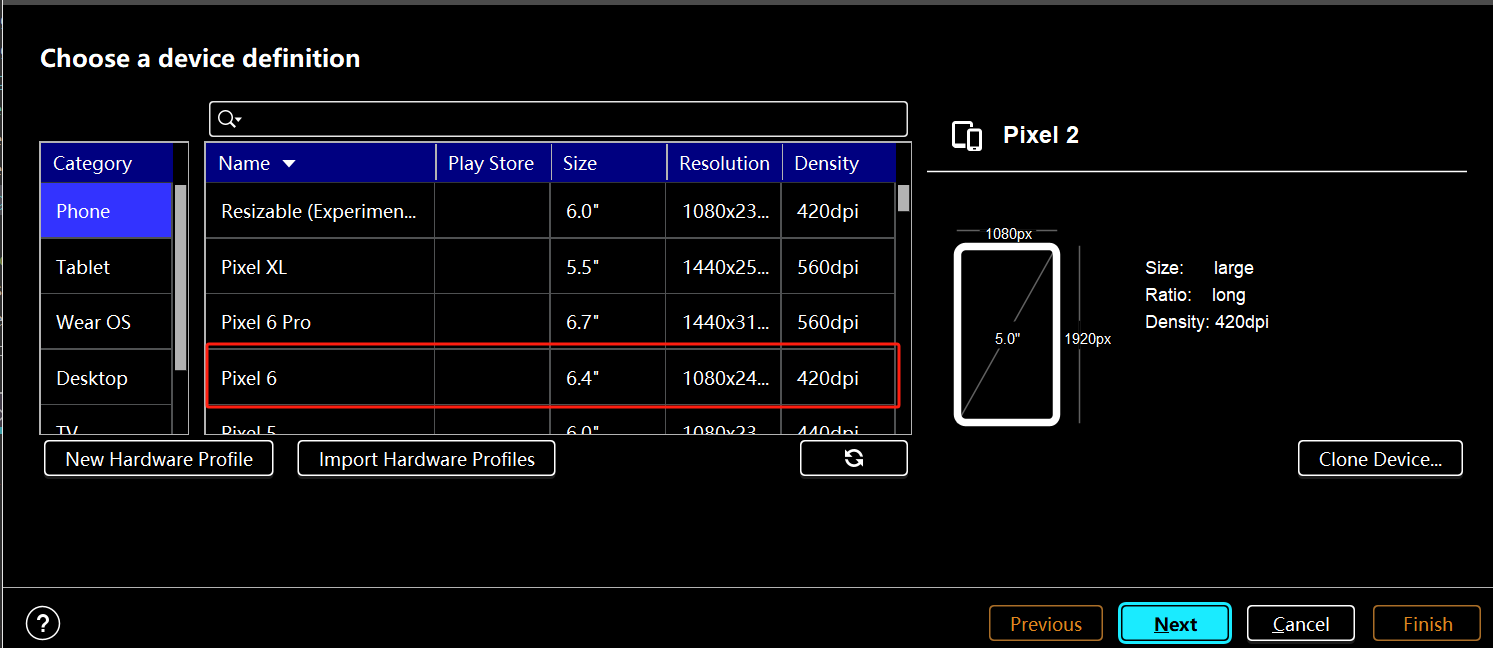Click the Previous button
The width and height of the screenshot is (1493, 648).
(1046, 624)
